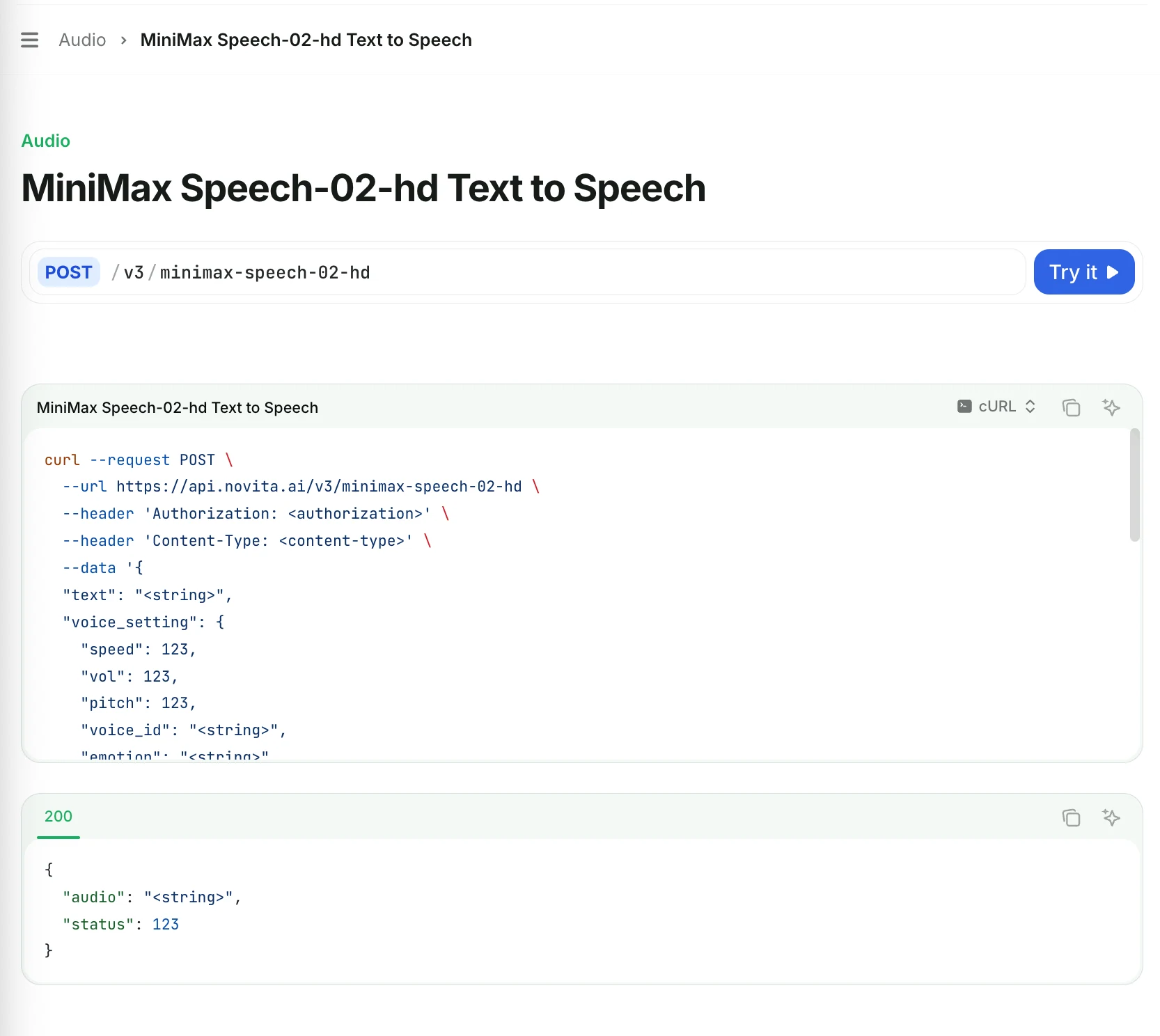Click the Audio breadcrumb link
Screen dimensions: 1160x1036
82,40
